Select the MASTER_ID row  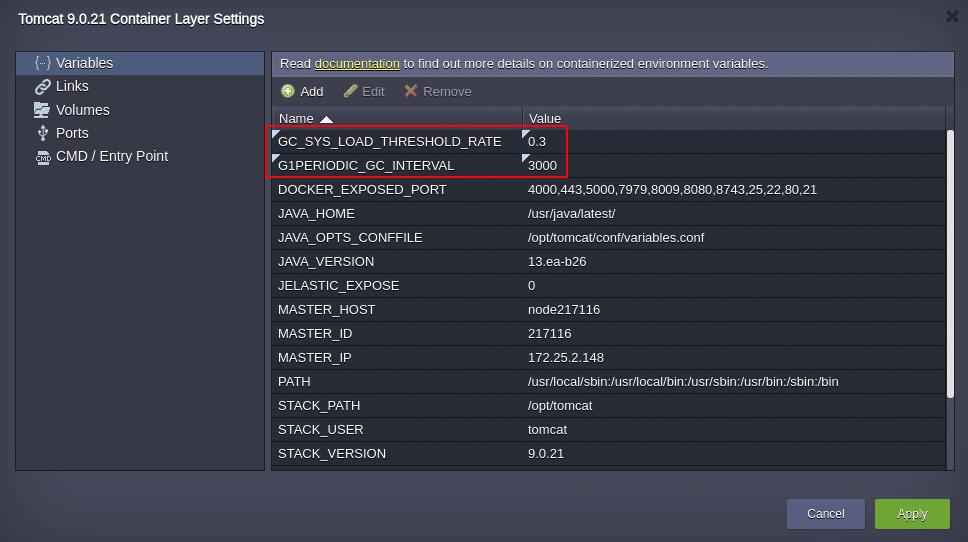[x=609, y=334]
